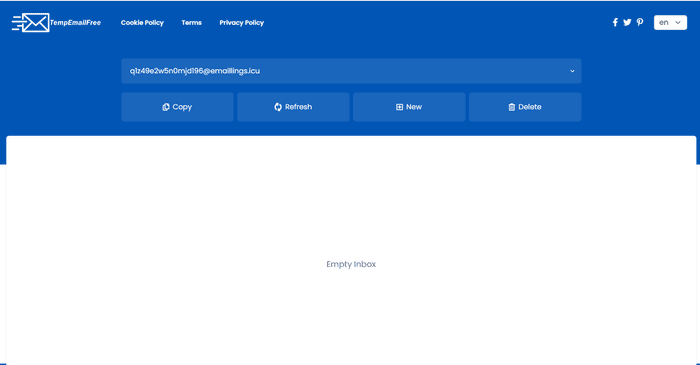Click the copy icon beside Copy

pyautogui.click(x=166, y=107)
